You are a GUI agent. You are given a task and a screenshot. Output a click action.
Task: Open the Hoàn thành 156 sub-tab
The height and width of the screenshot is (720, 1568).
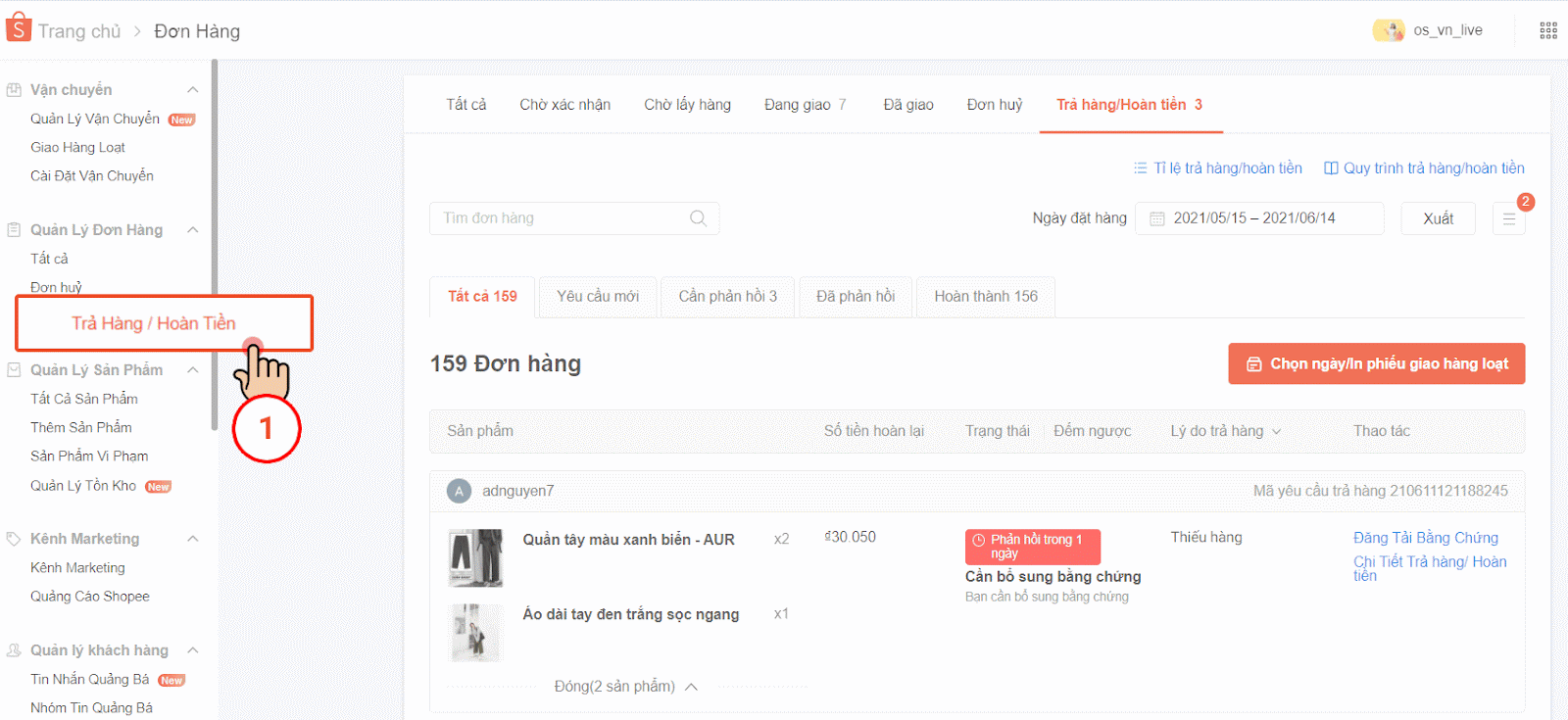click(x=985, y=297)
